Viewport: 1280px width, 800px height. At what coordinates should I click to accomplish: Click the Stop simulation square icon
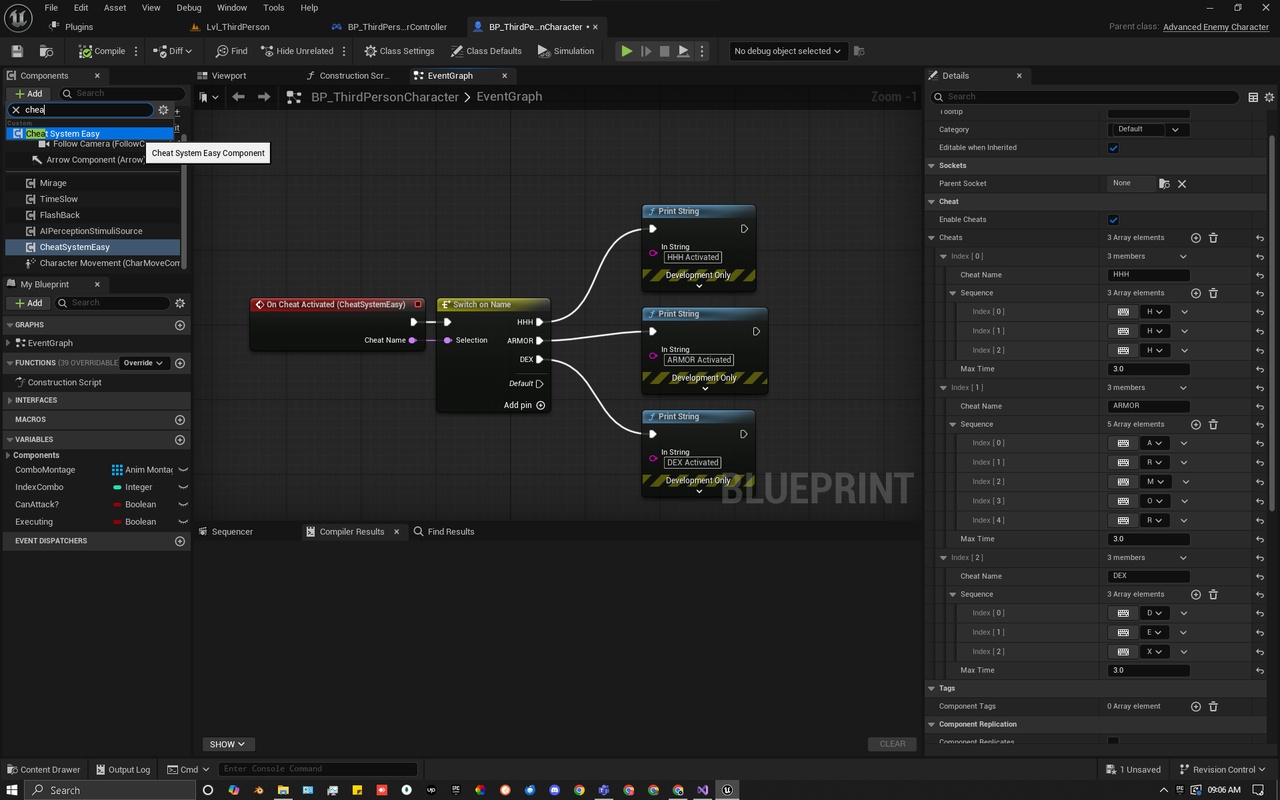(664, 51)
